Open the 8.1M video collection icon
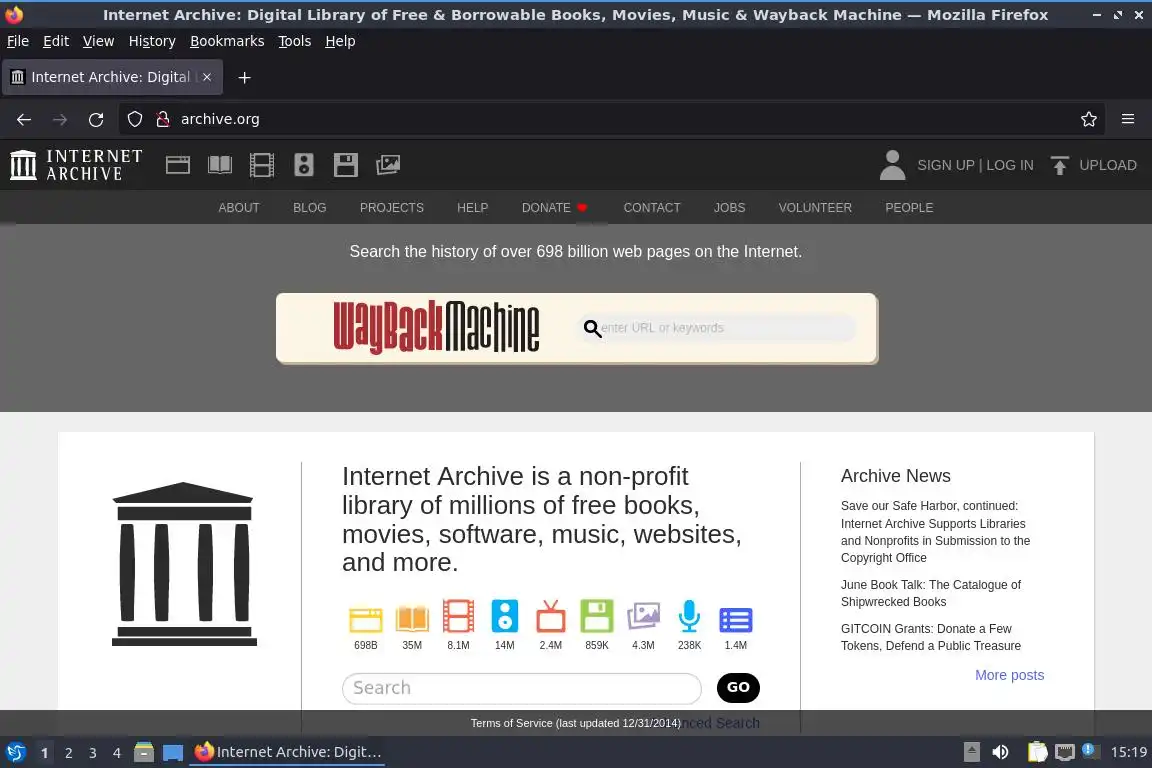The width and height of the screenshot is (1152, 768). click(458, 616)
